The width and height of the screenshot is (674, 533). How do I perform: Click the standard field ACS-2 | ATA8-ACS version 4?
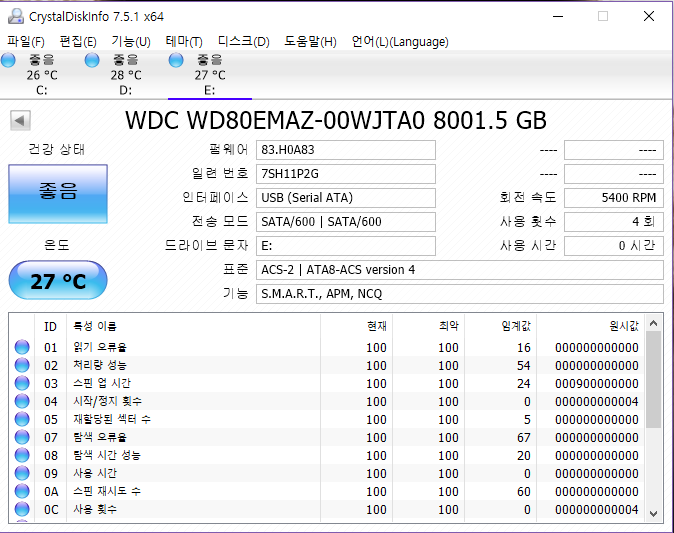click(x=460, y=270)
